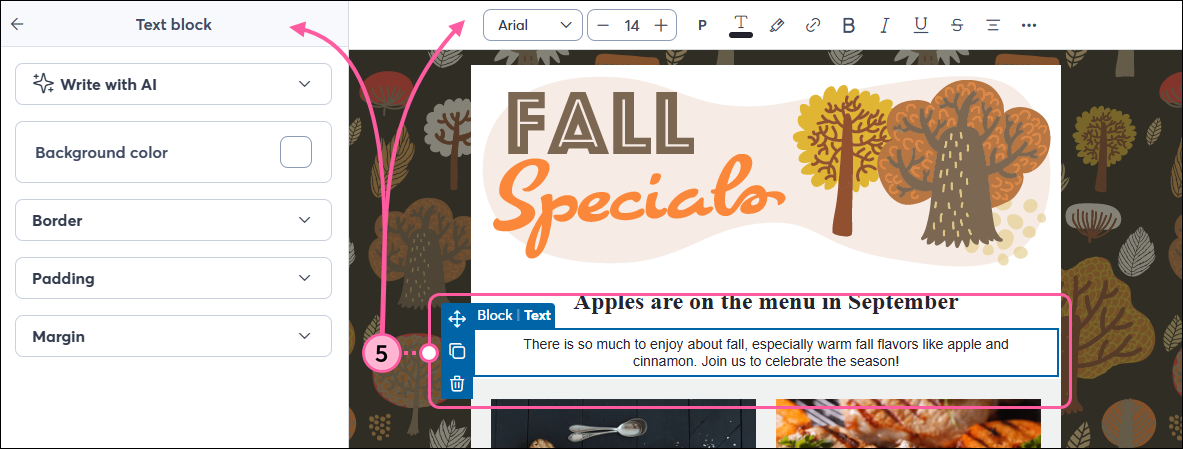
Task: Expand the Margin section
Action: [x=174, y=337]
